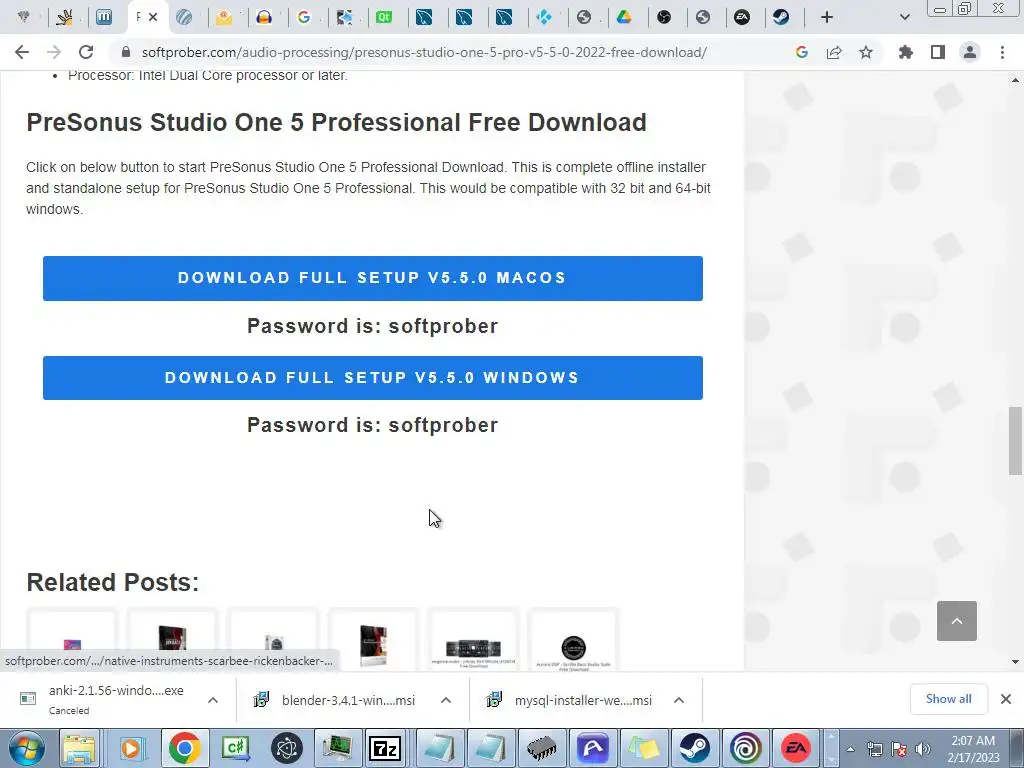Close the active softprober tab
The width and height of the screenshot is (1024, 768).
(153, 17)
